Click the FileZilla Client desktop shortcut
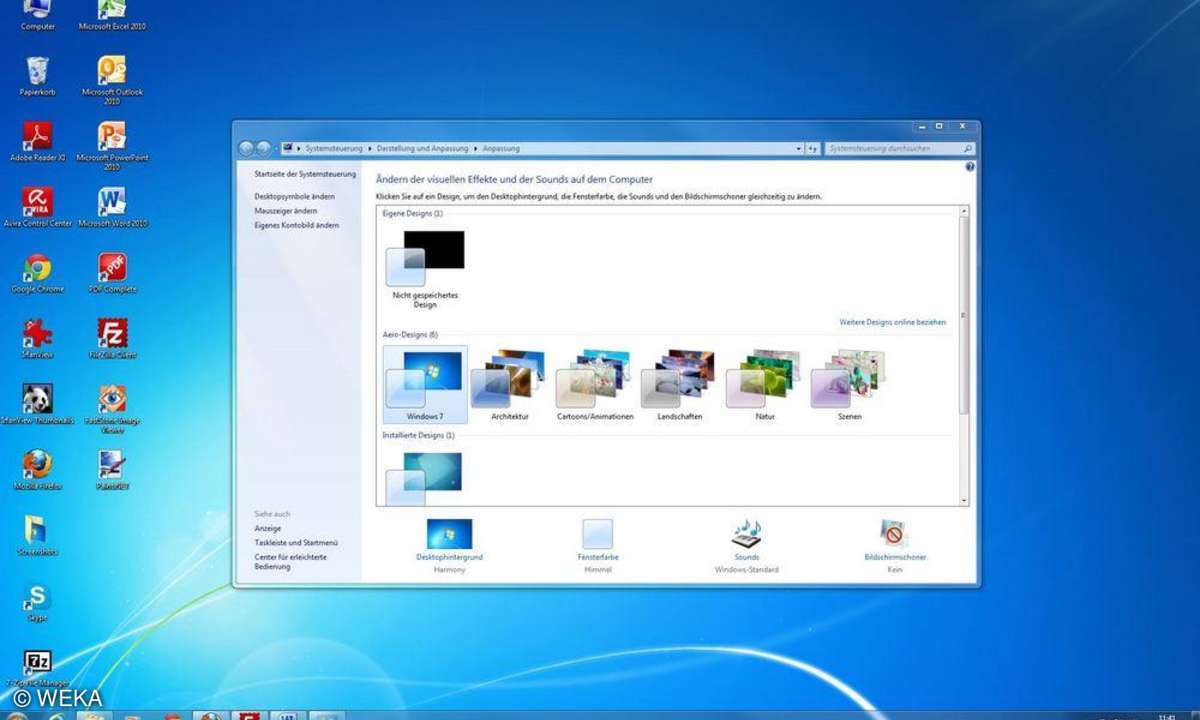Viewport: 1200px width, 720px height. 112,339
